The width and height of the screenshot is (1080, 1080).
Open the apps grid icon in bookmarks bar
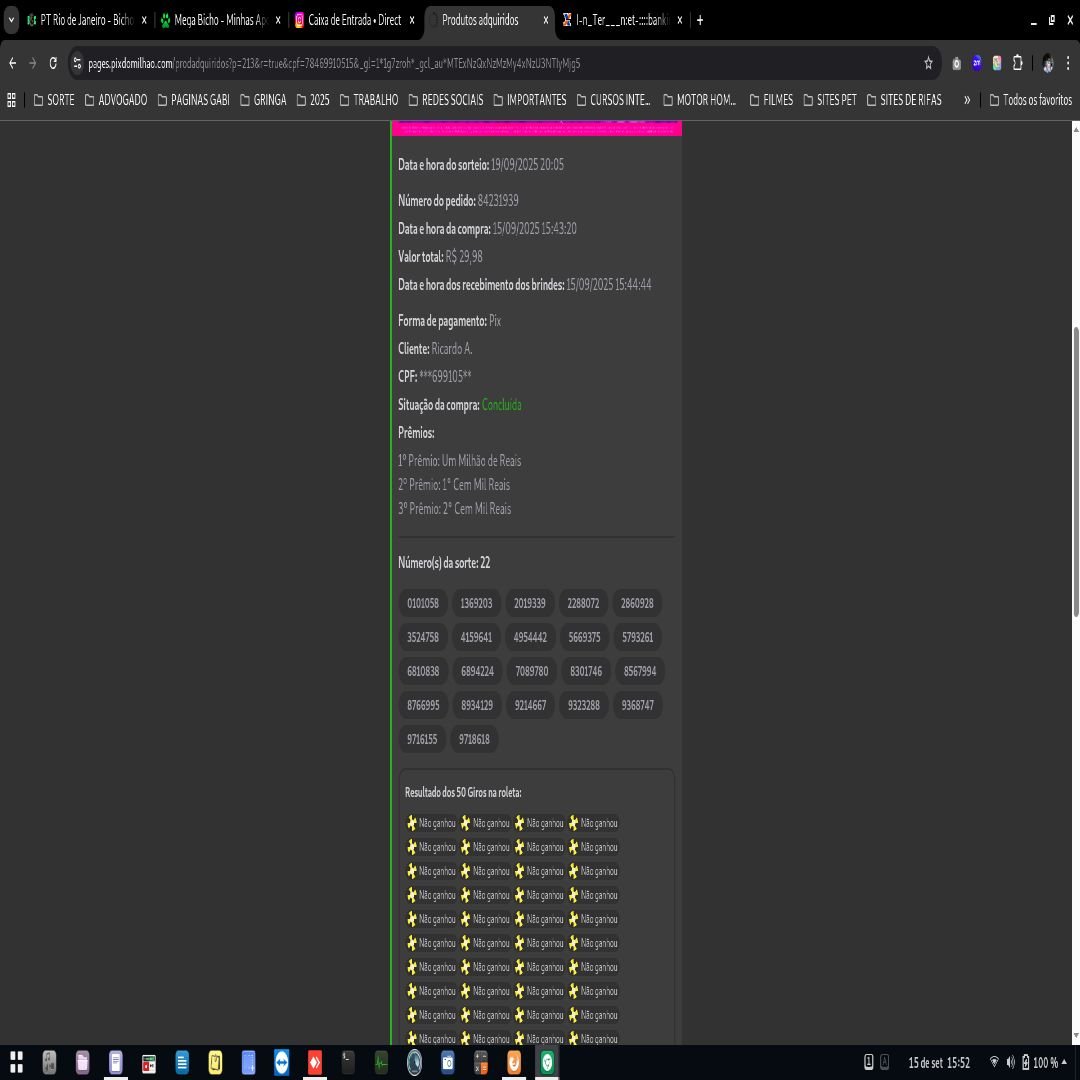(x=12, y=100)
